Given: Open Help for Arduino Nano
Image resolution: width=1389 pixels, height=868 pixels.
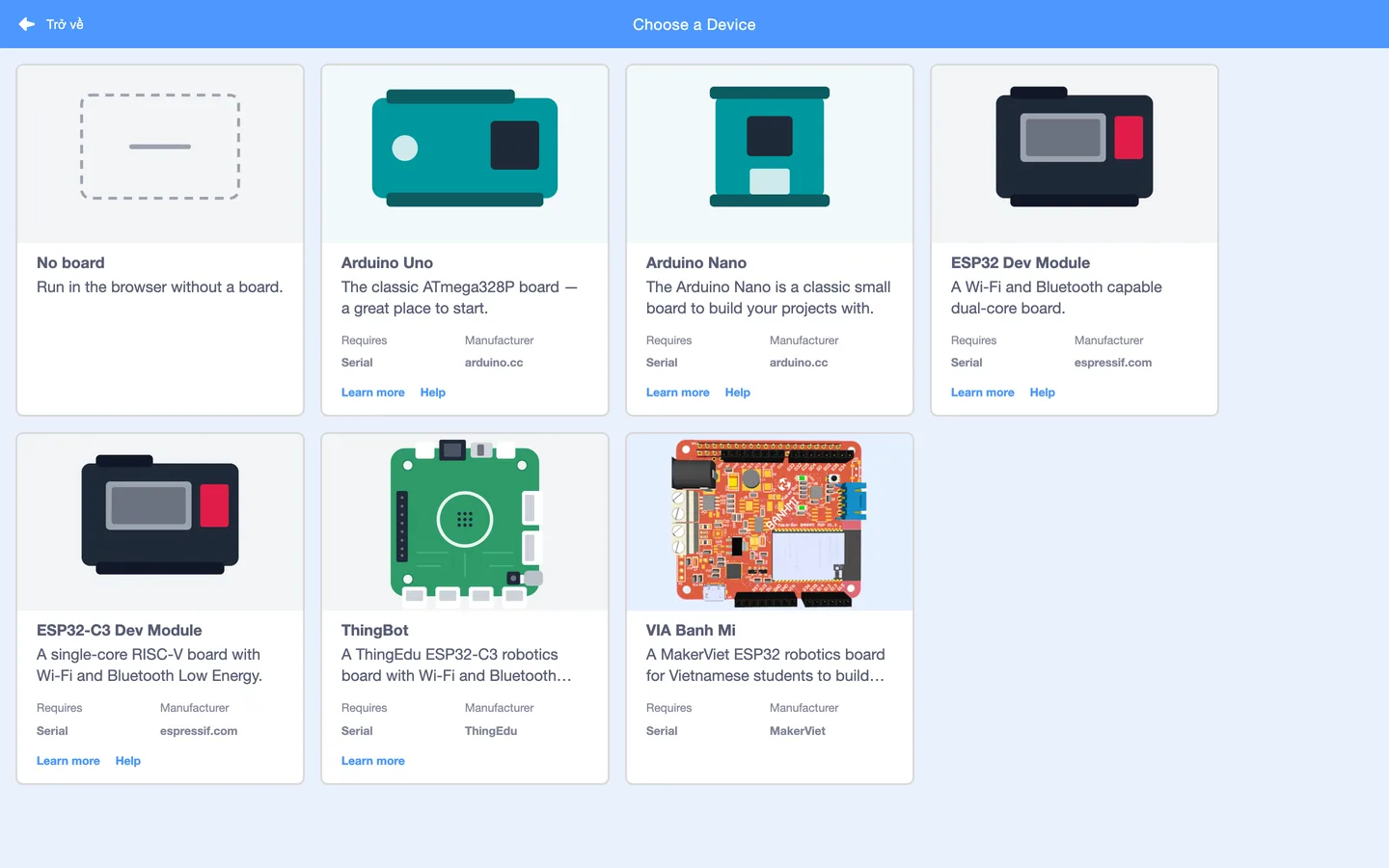Looking at the screenshot, I should coord(738,393).
